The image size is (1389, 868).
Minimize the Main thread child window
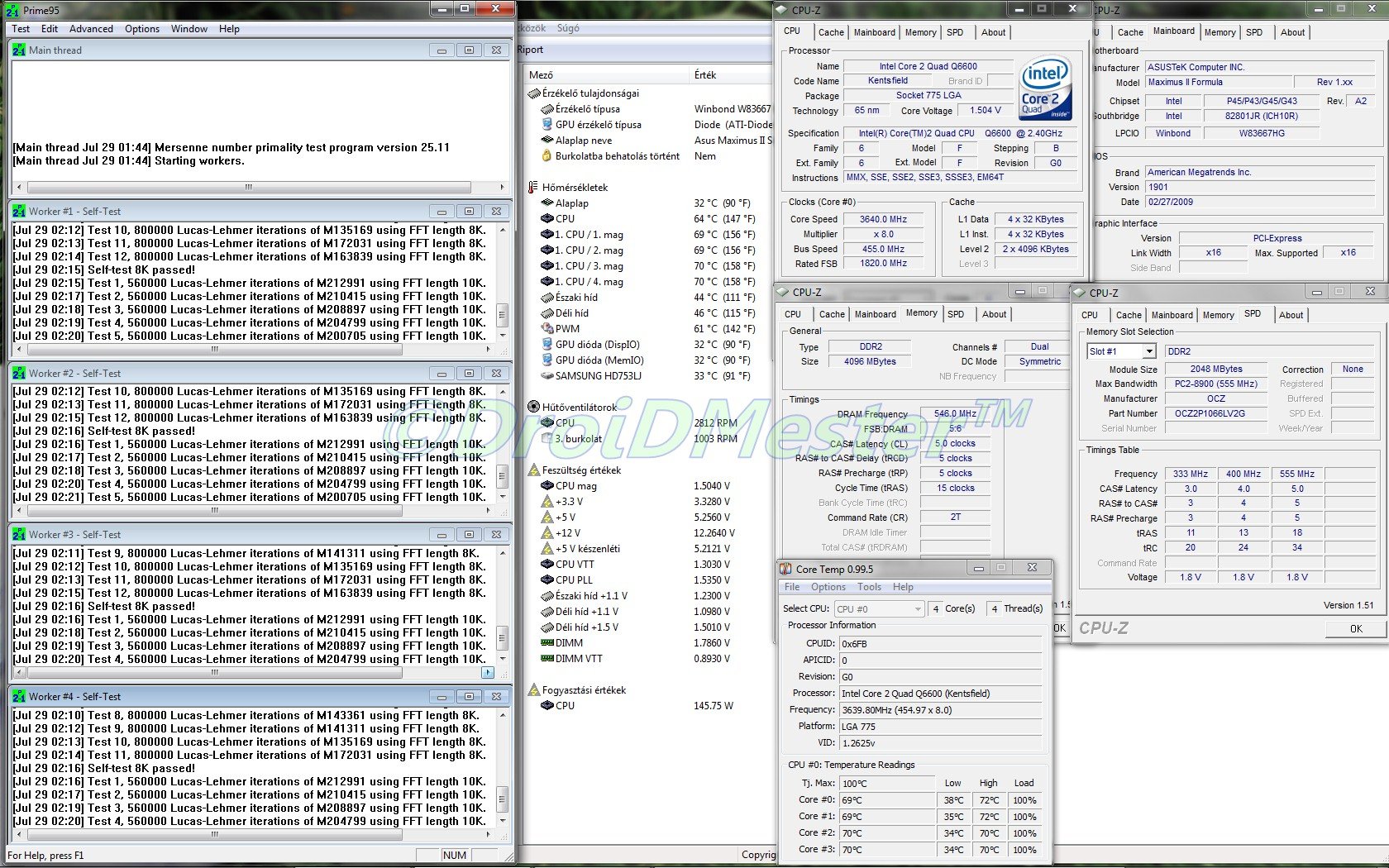(442, 50)
